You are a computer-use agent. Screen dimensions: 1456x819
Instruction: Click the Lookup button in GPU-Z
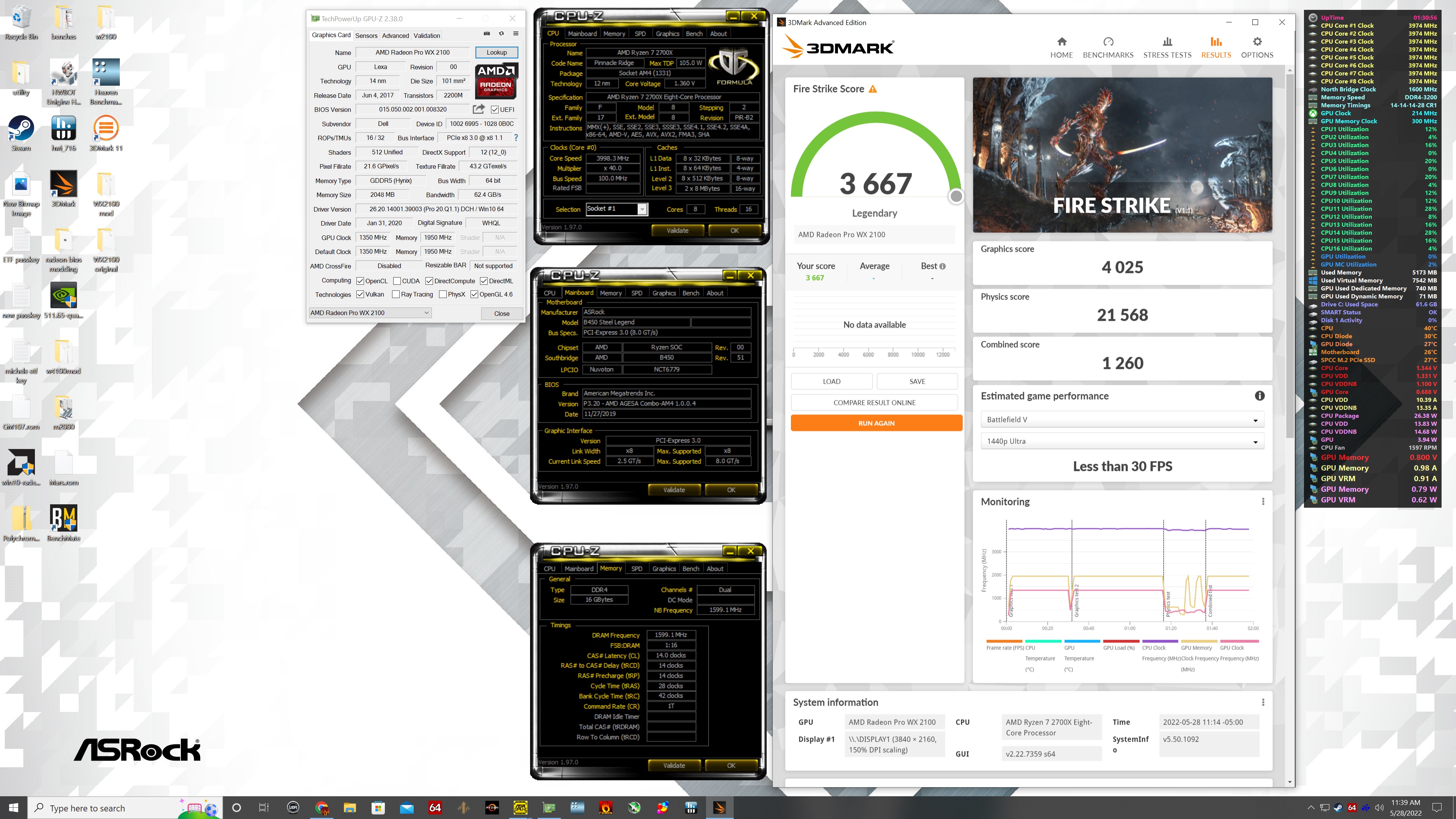pos(497,53)
